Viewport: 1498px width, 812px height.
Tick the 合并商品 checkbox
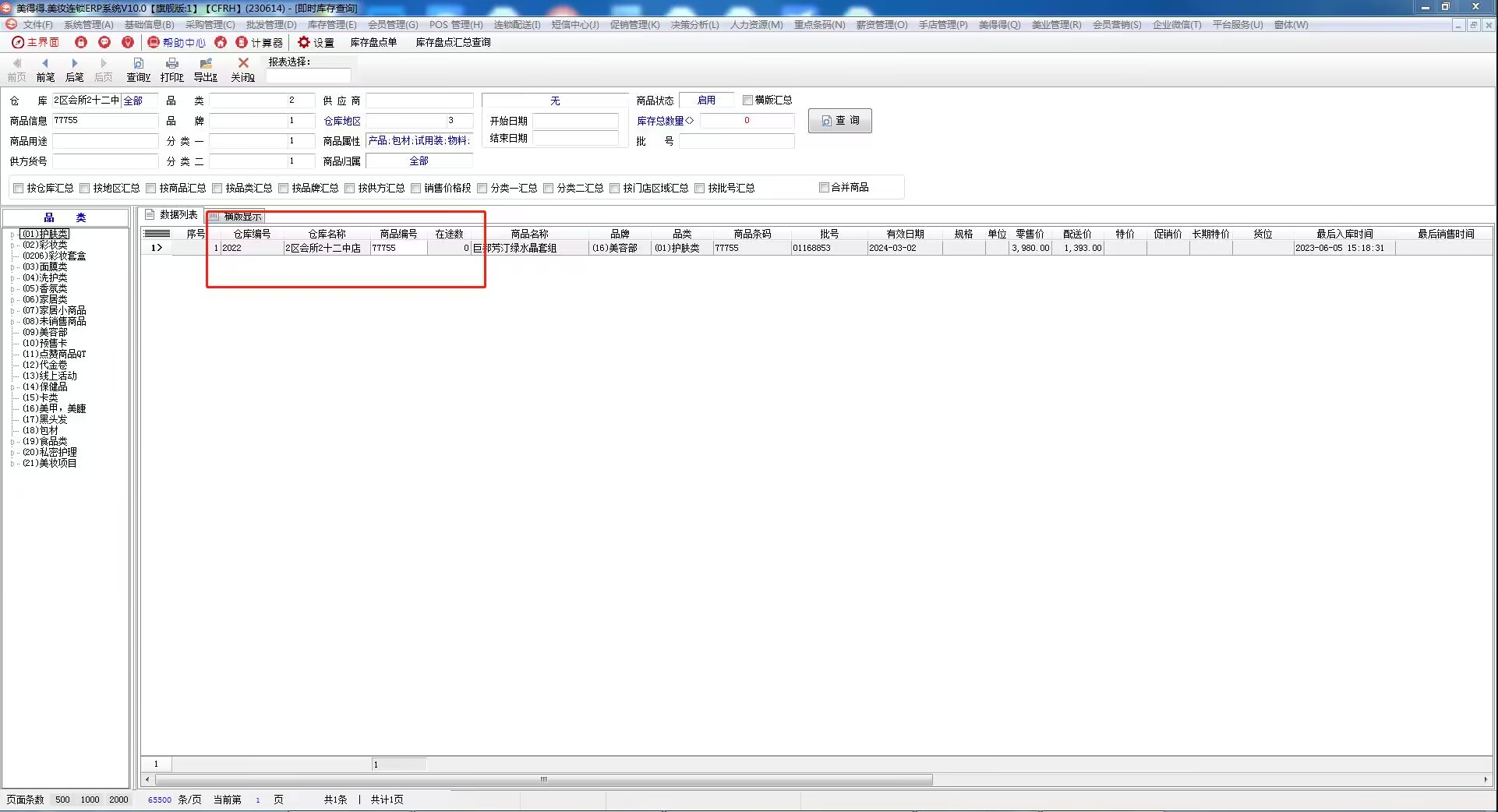click(824, 187)
